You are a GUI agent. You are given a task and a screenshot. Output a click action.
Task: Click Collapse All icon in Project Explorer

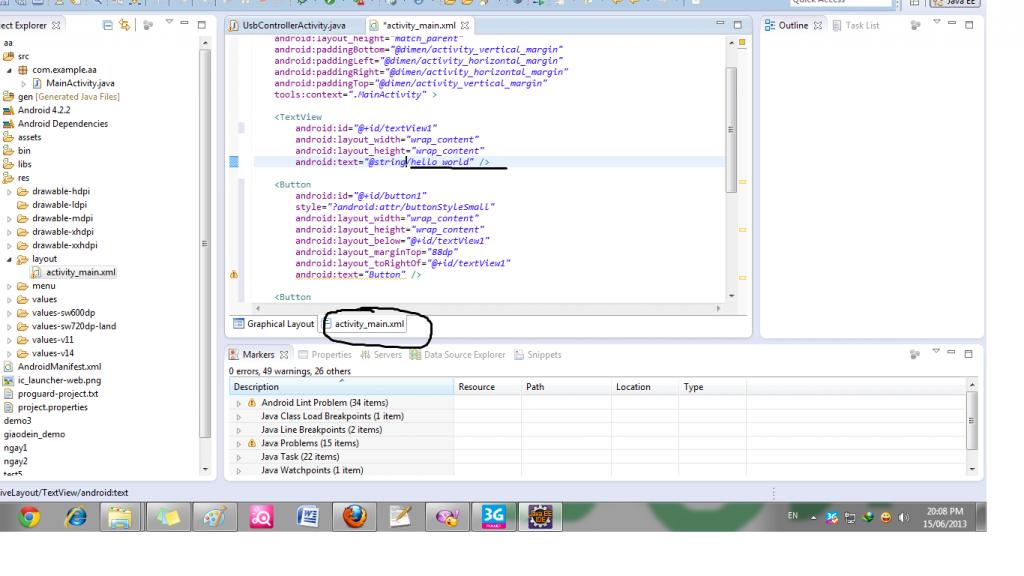[108, 25]
